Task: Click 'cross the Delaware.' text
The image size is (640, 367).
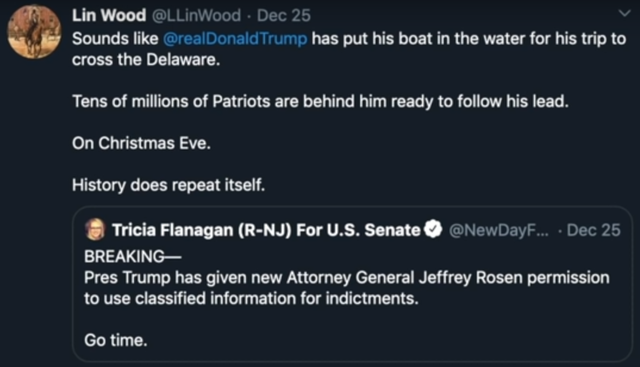Action: [x=146, y=60]
